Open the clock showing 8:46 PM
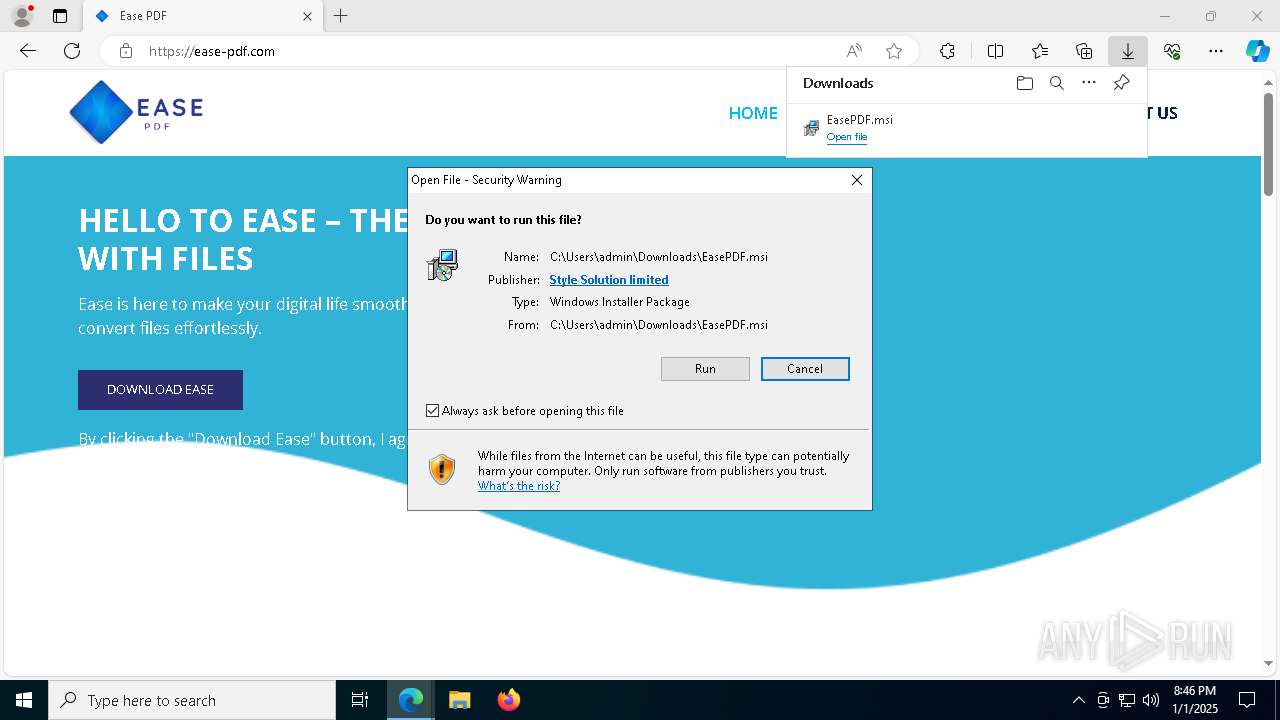The image size is (1280, 720). coord(1195,700)
